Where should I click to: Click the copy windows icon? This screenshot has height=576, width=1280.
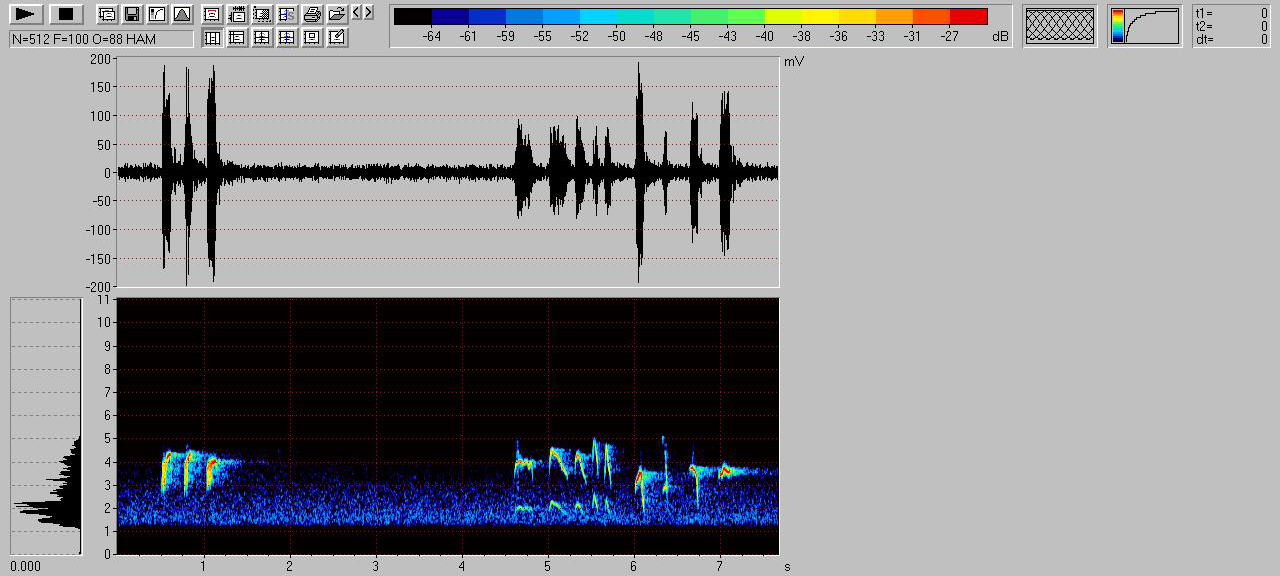click(x=107, y=14)
